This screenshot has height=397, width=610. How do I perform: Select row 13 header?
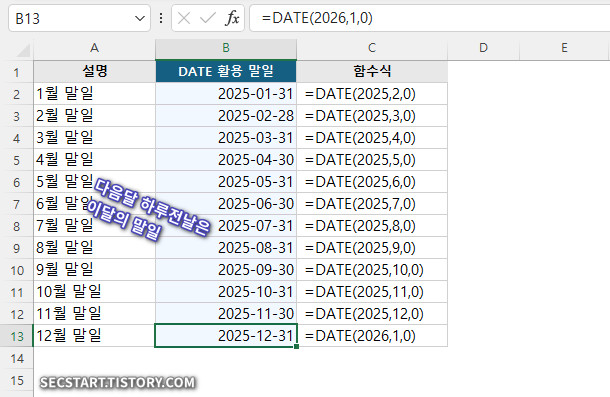[16, 336]
